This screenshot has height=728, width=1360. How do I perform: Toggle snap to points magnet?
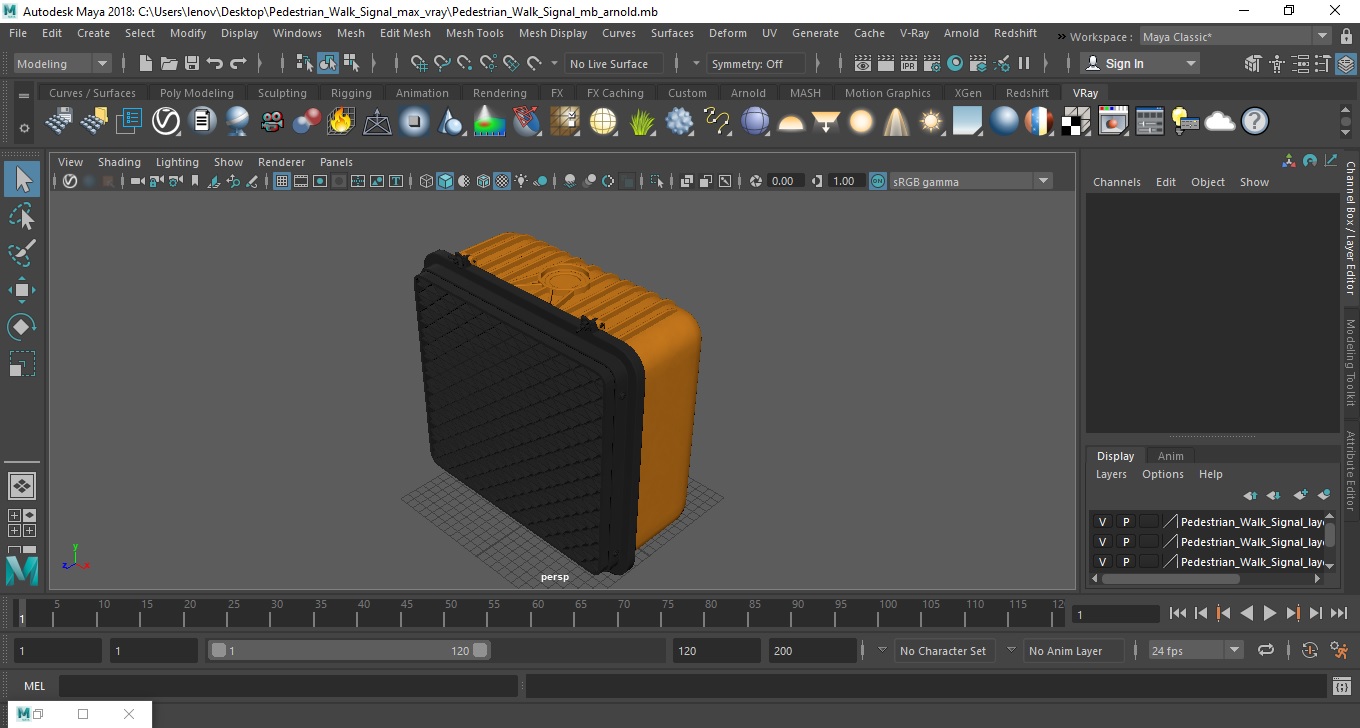(x=465, y=63)
